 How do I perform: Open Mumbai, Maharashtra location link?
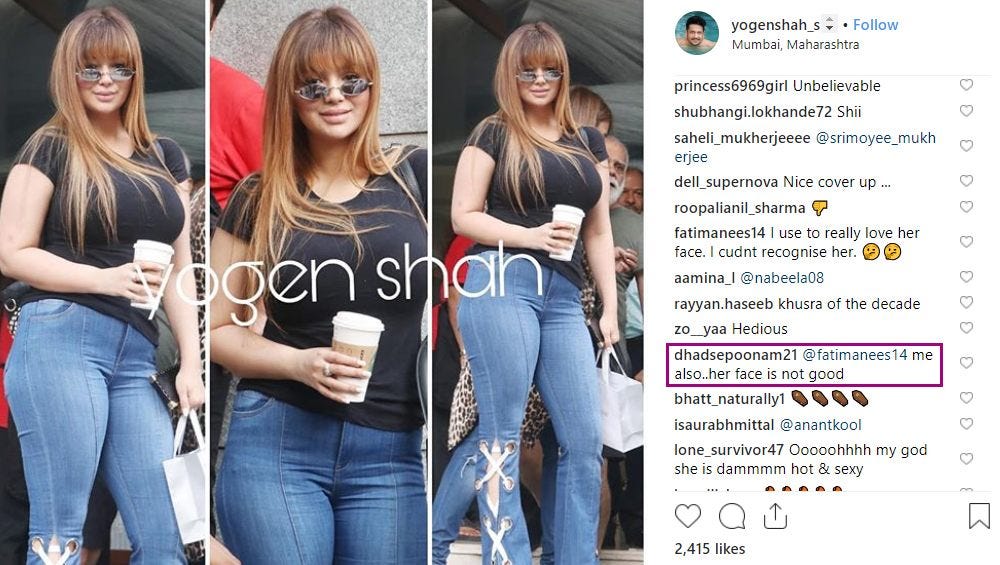[x=795, y=45]
